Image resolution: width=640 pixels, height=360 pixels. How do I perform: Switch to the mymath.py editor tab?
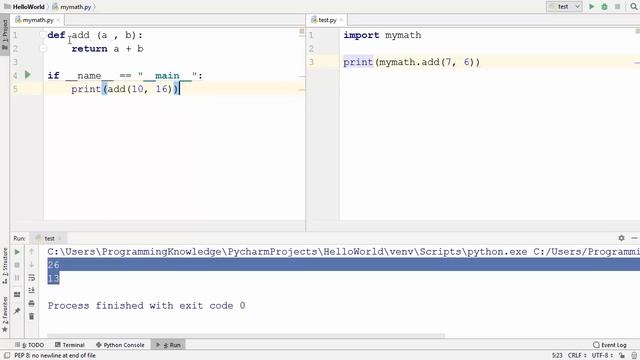38,20
